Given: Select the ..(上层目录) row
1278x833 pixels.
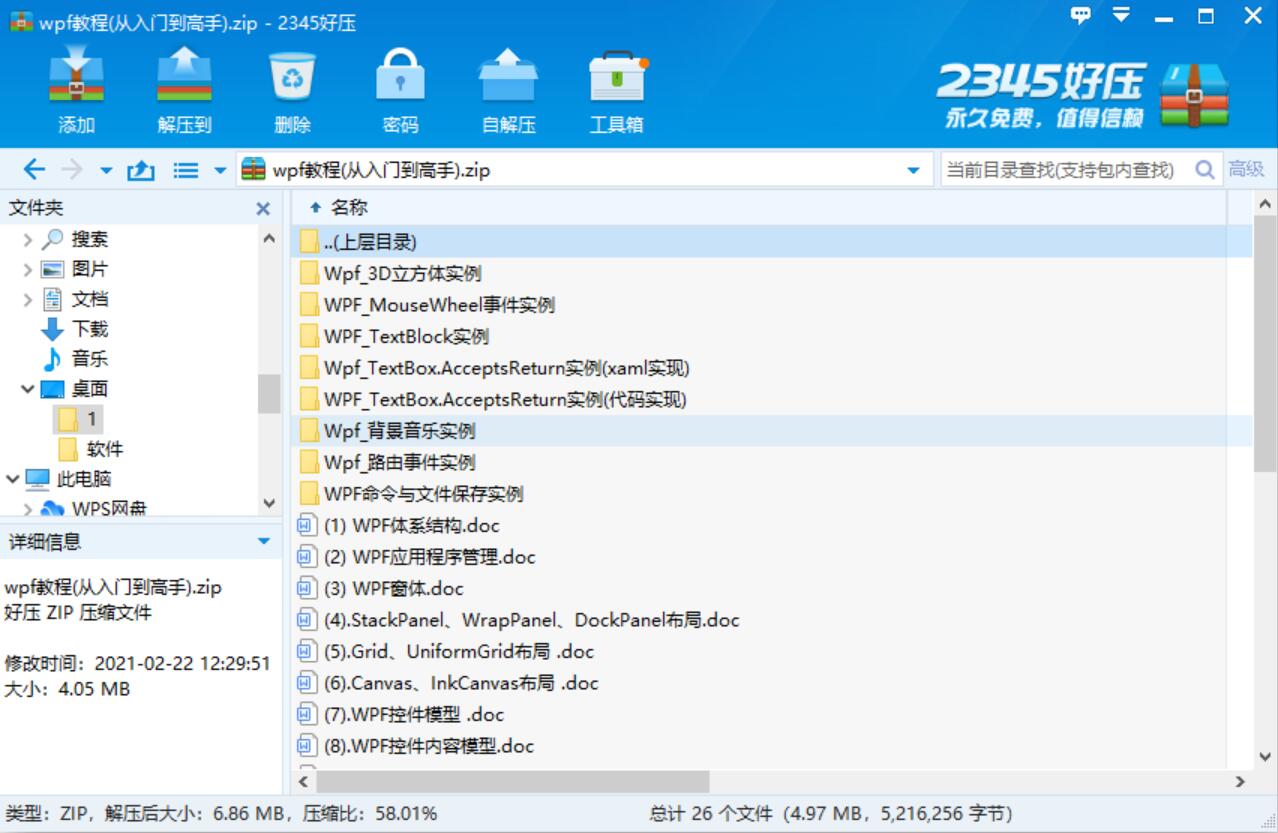Looking at the screenshot, I should [x=772, y=242].
